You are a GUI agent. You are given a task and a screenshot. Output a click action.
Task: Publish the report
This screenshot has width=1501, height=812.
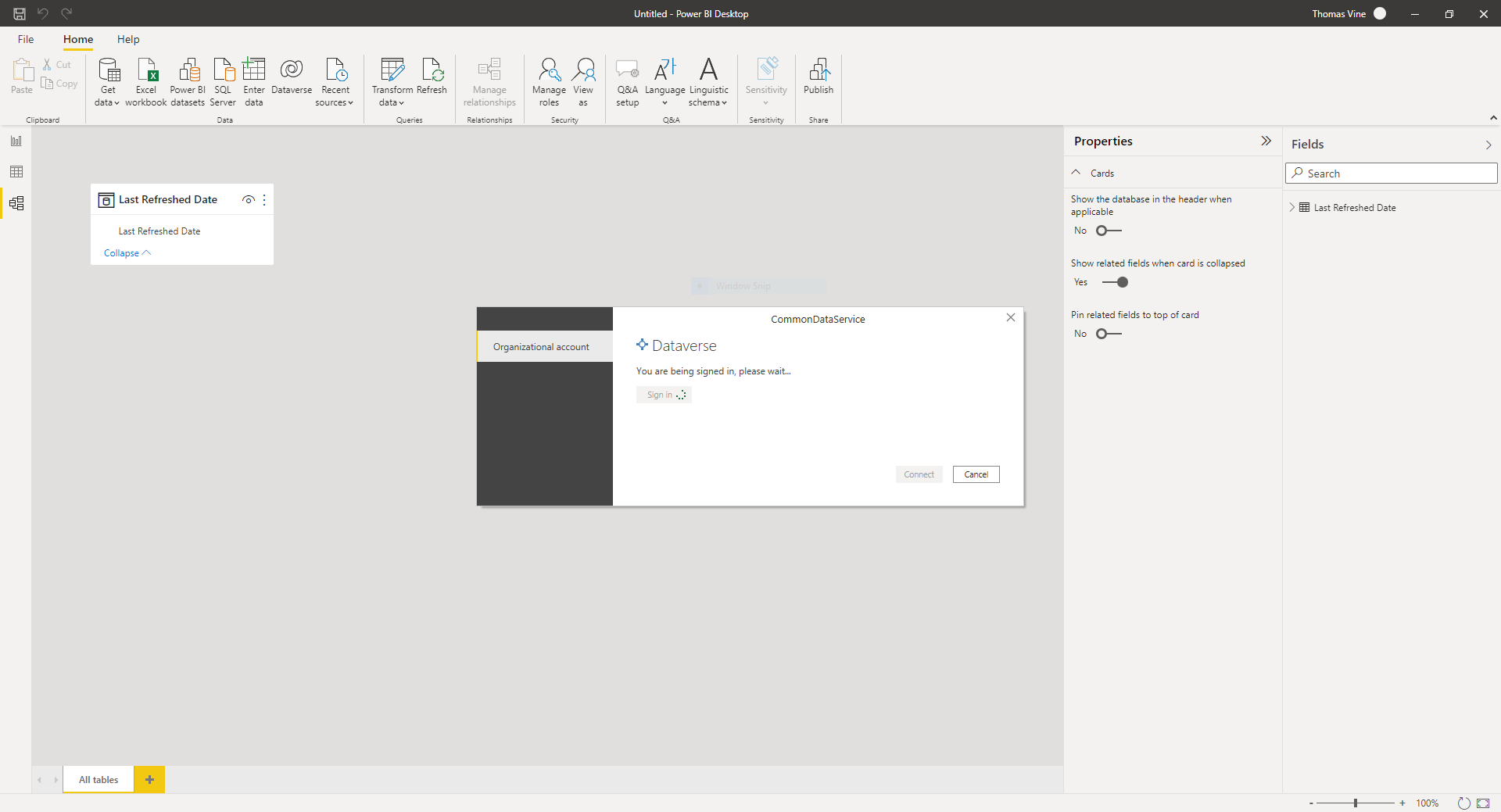[819, 77]
